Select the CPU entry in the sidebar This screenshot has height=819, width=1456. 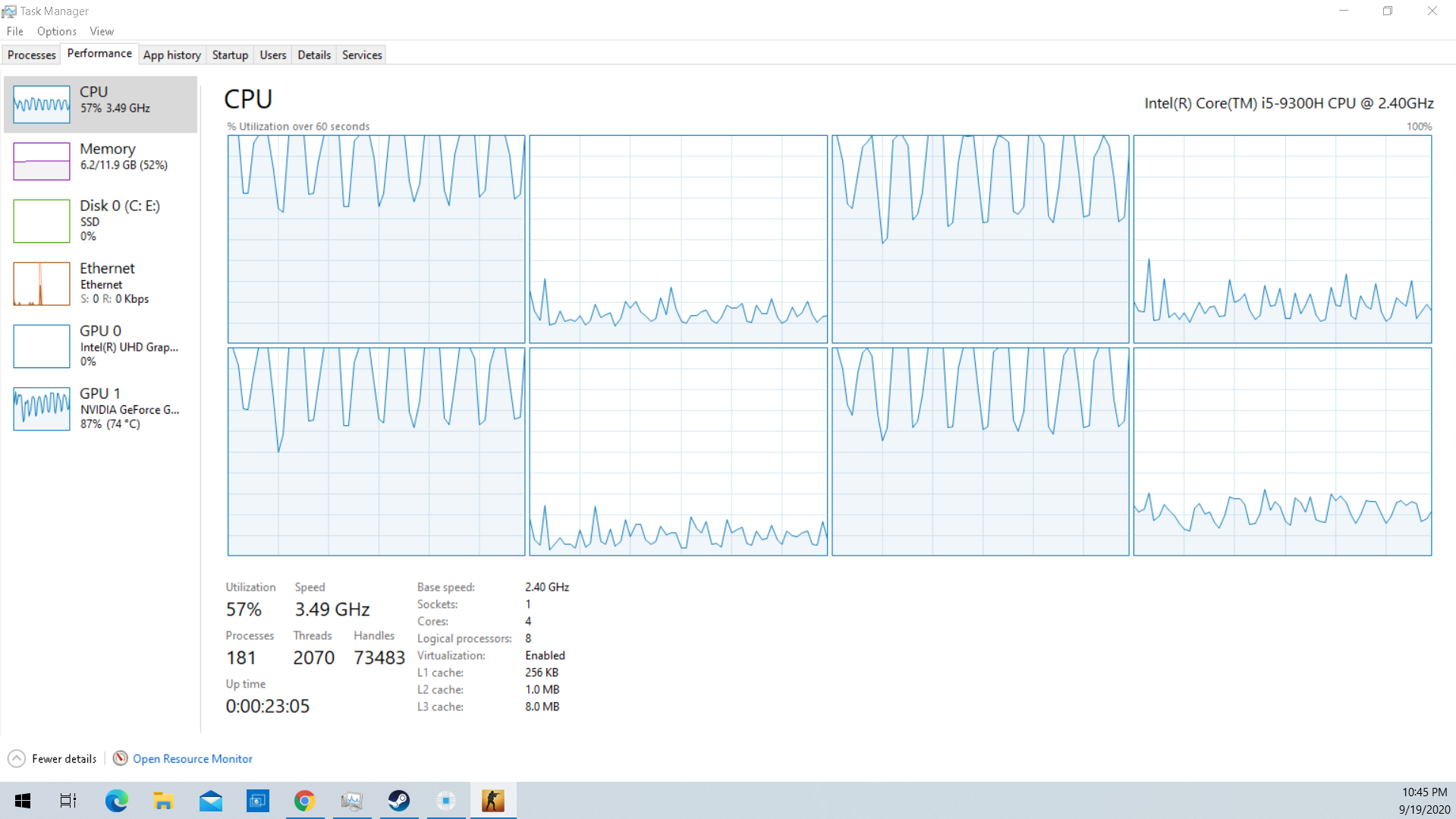point(100,104)
